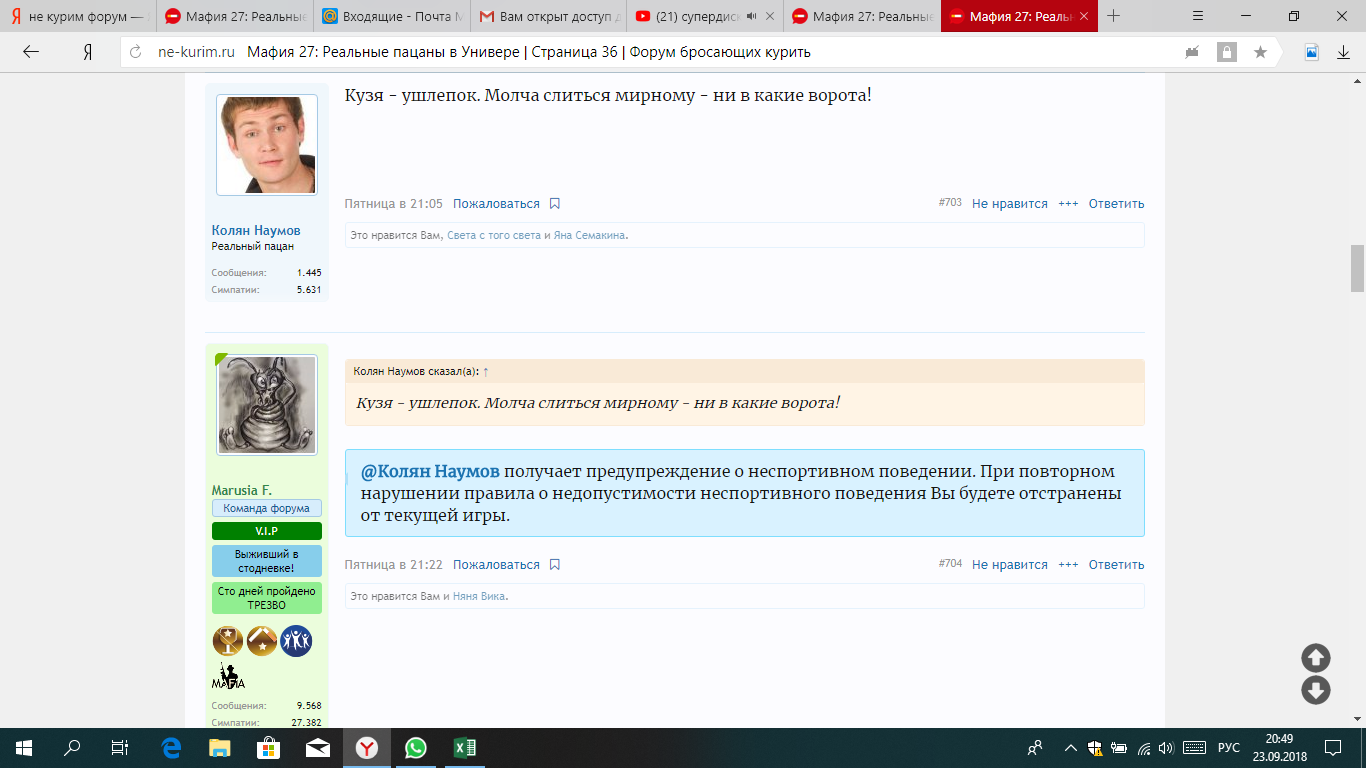This screenshot has height=768, width=1366.
Task: Open WhatsApp from the taskbar
Action: (415, 748)
